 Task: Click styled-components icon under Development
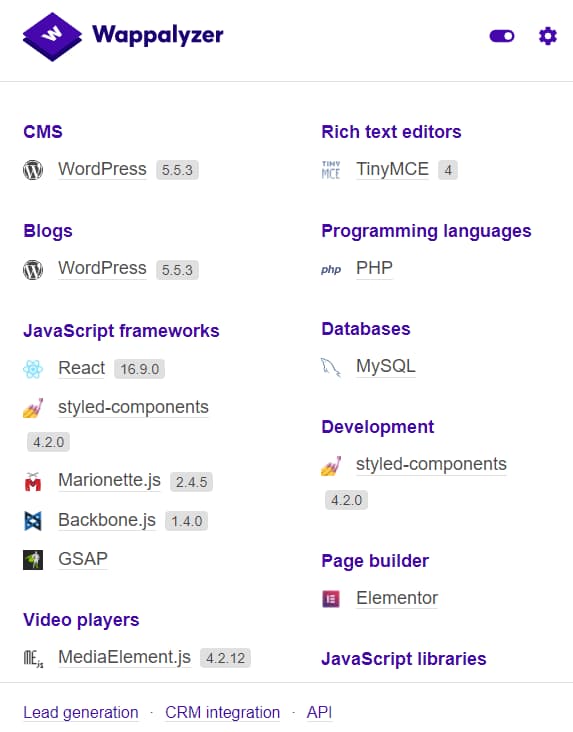(331, 465)
